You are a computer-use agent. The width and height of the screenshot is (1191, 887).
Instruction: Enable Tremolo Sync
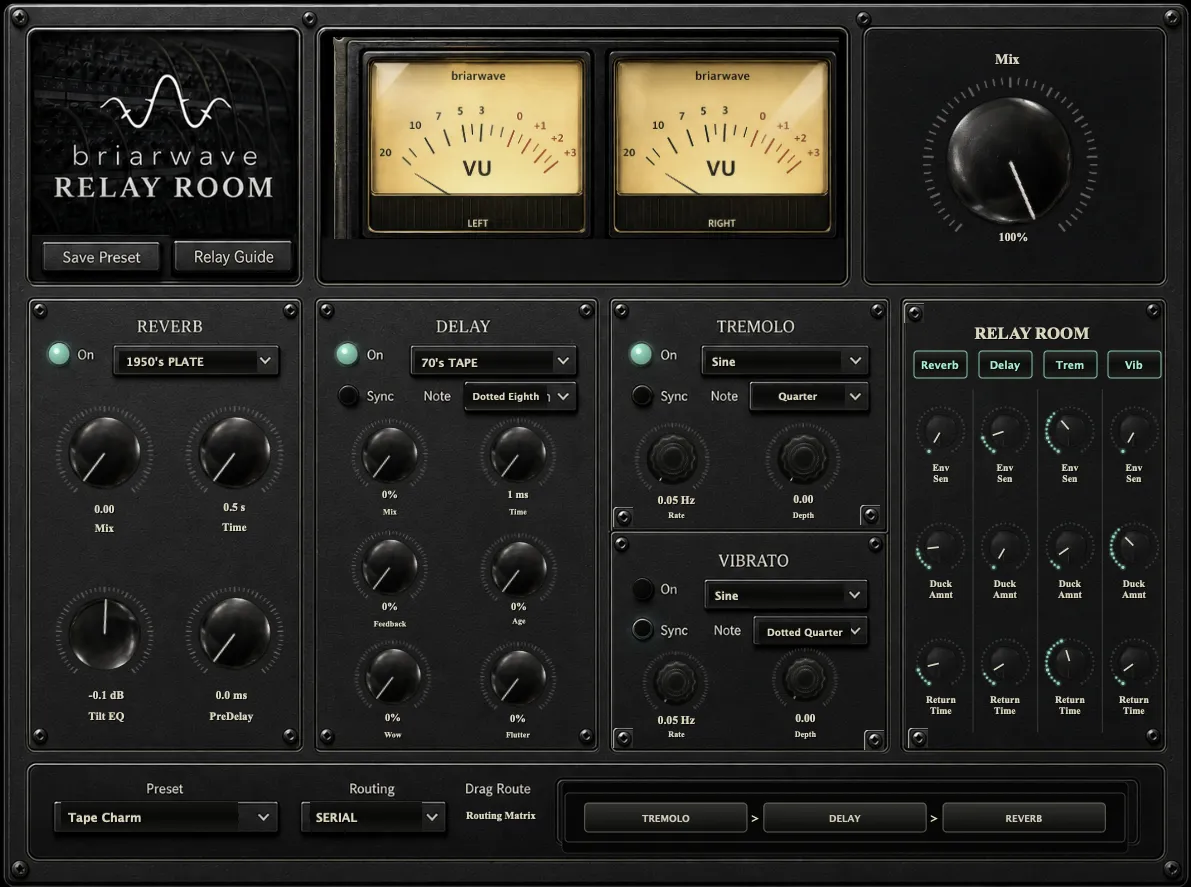coord(643,396)
